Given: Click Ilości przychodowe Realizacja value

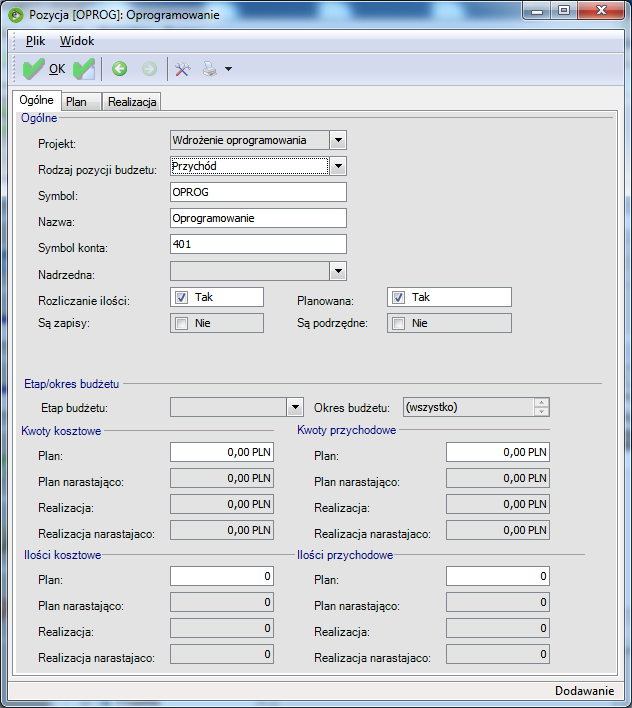Looking at the screenshot, I should (x=498, y=628).
